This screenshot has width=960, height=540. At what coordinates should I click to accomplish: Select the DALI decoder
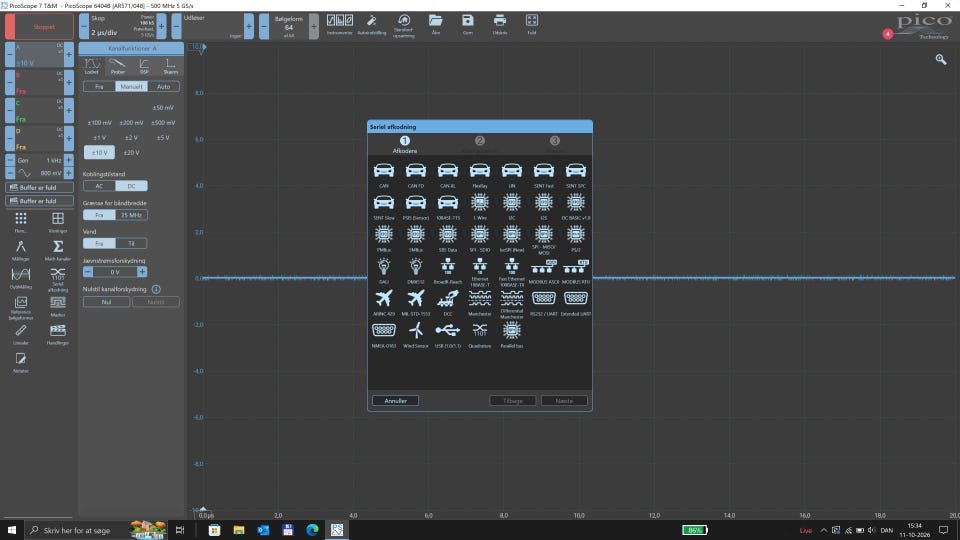(384, 266)
